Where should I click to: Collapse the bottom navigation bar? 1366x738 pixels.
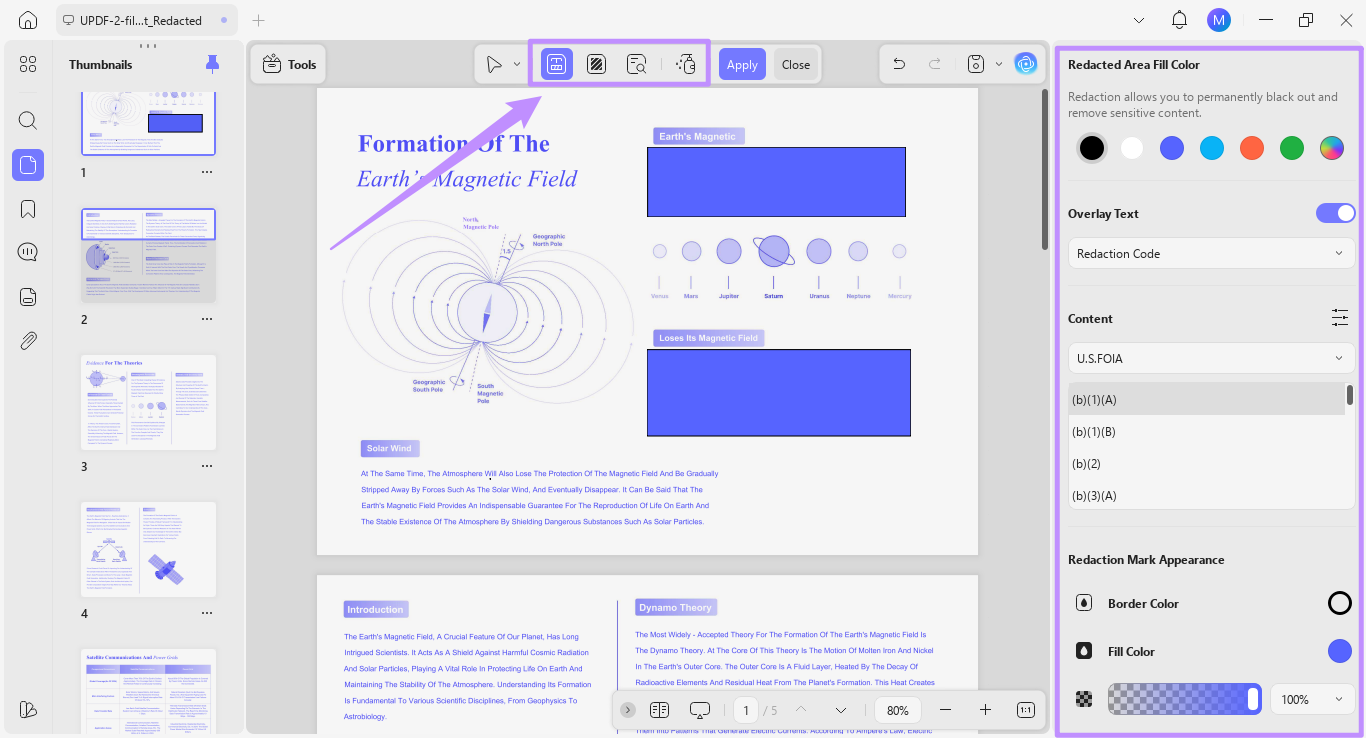click(627, 710)
